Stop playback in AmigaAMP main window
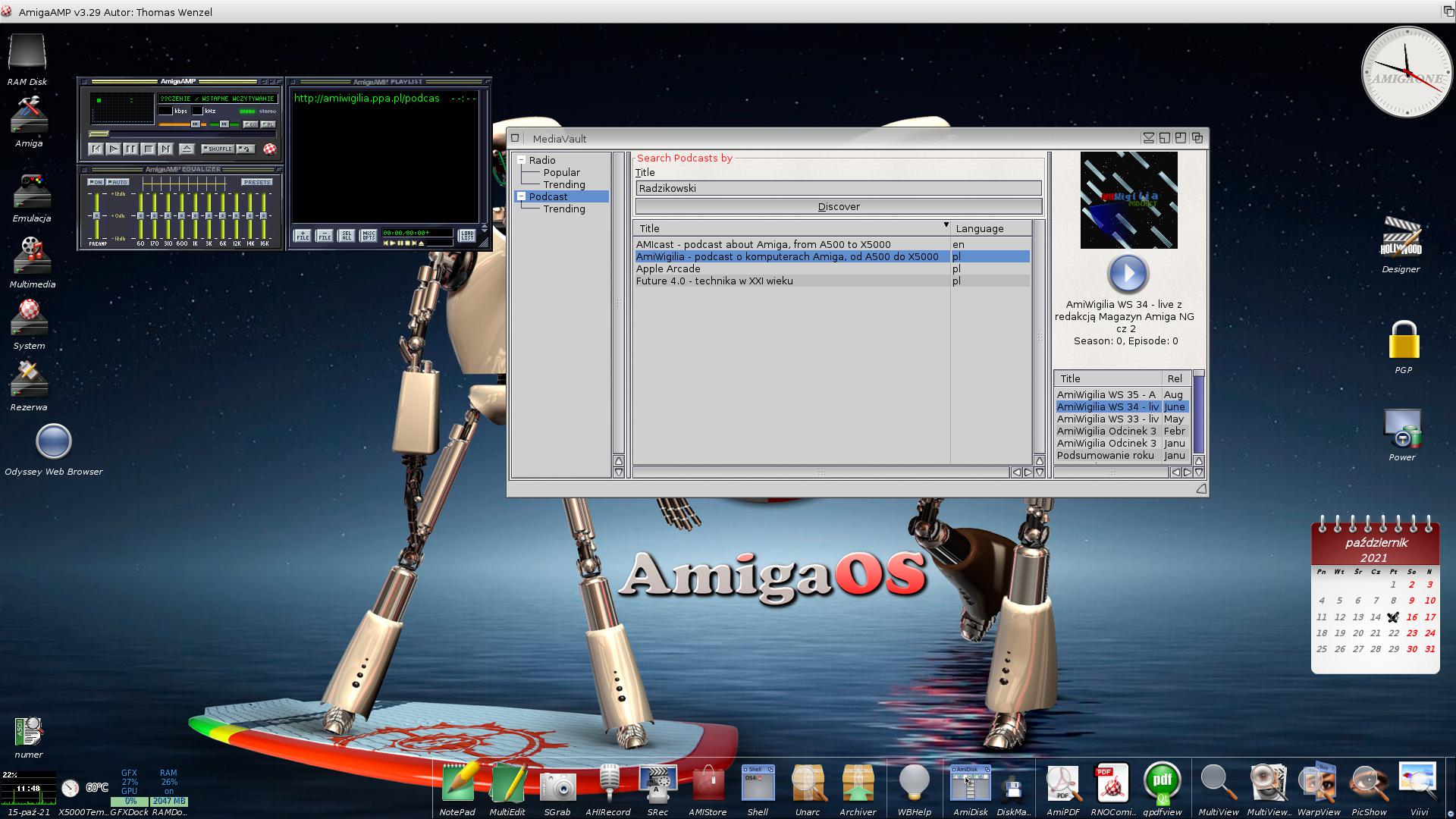This screenshot has width=1456, height=819. click(x=148, y=149)
